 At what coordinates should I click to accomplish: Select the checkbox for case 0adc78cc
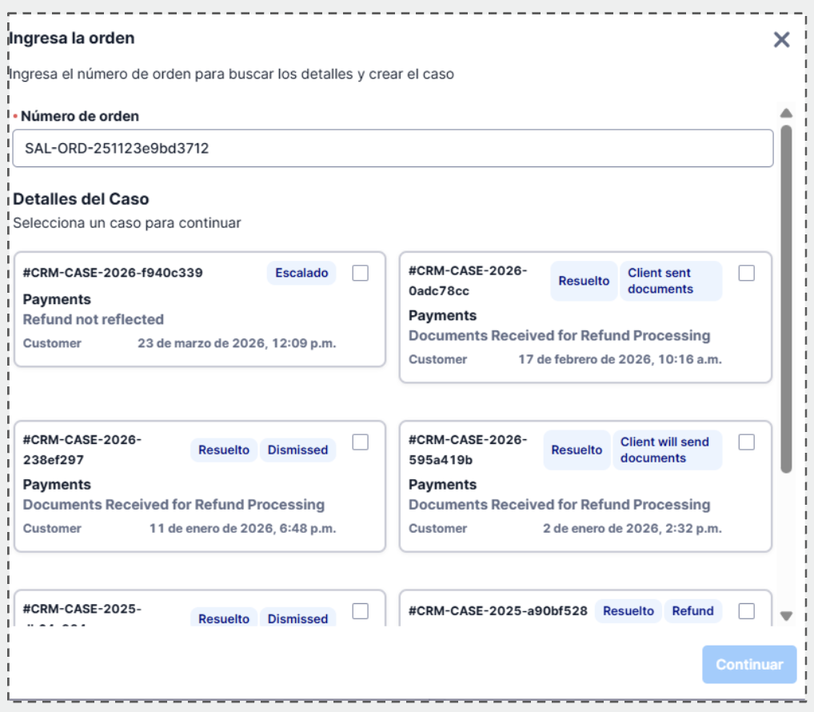coord(746,273)
